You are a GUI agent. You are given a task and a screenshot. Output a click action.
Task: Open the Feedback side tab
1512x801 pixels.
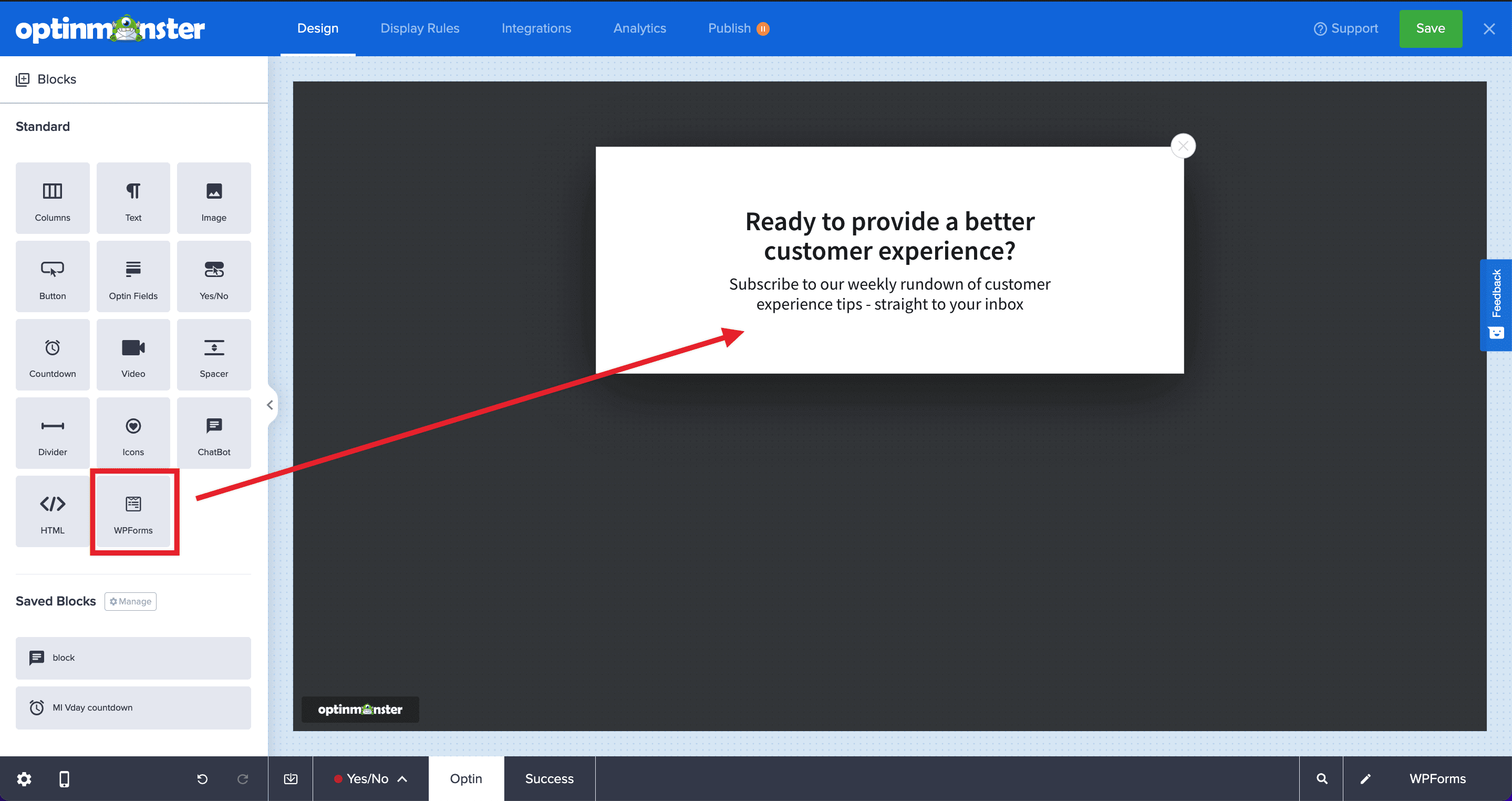tap(1496, 304)
